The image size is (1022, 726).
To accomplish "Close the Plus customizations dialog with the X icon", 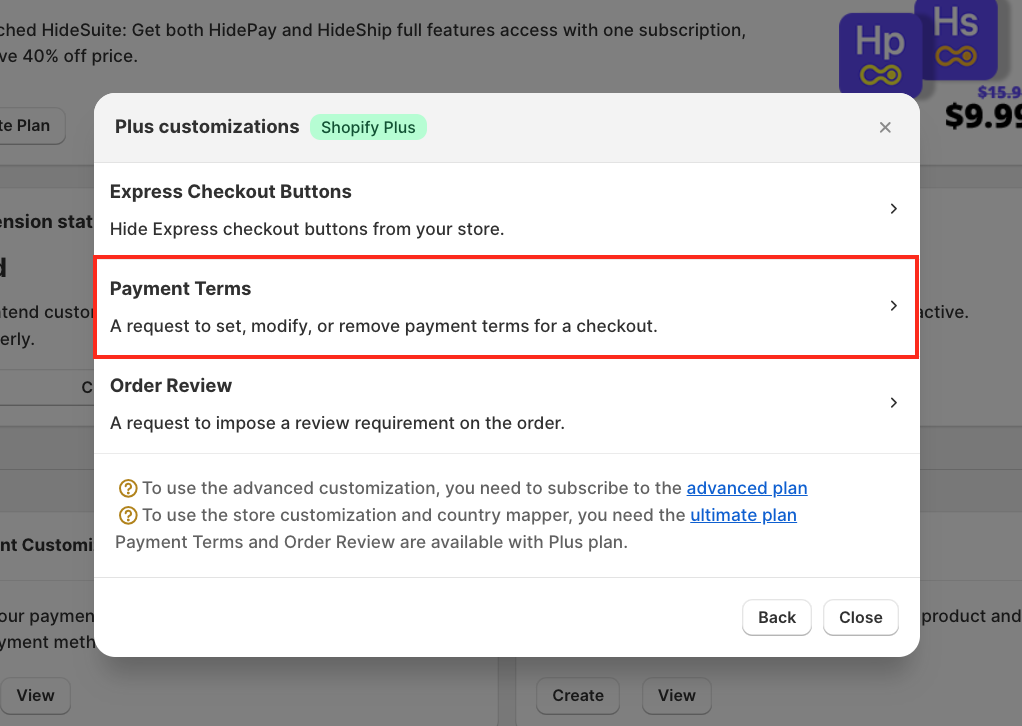I will (885, 128).
